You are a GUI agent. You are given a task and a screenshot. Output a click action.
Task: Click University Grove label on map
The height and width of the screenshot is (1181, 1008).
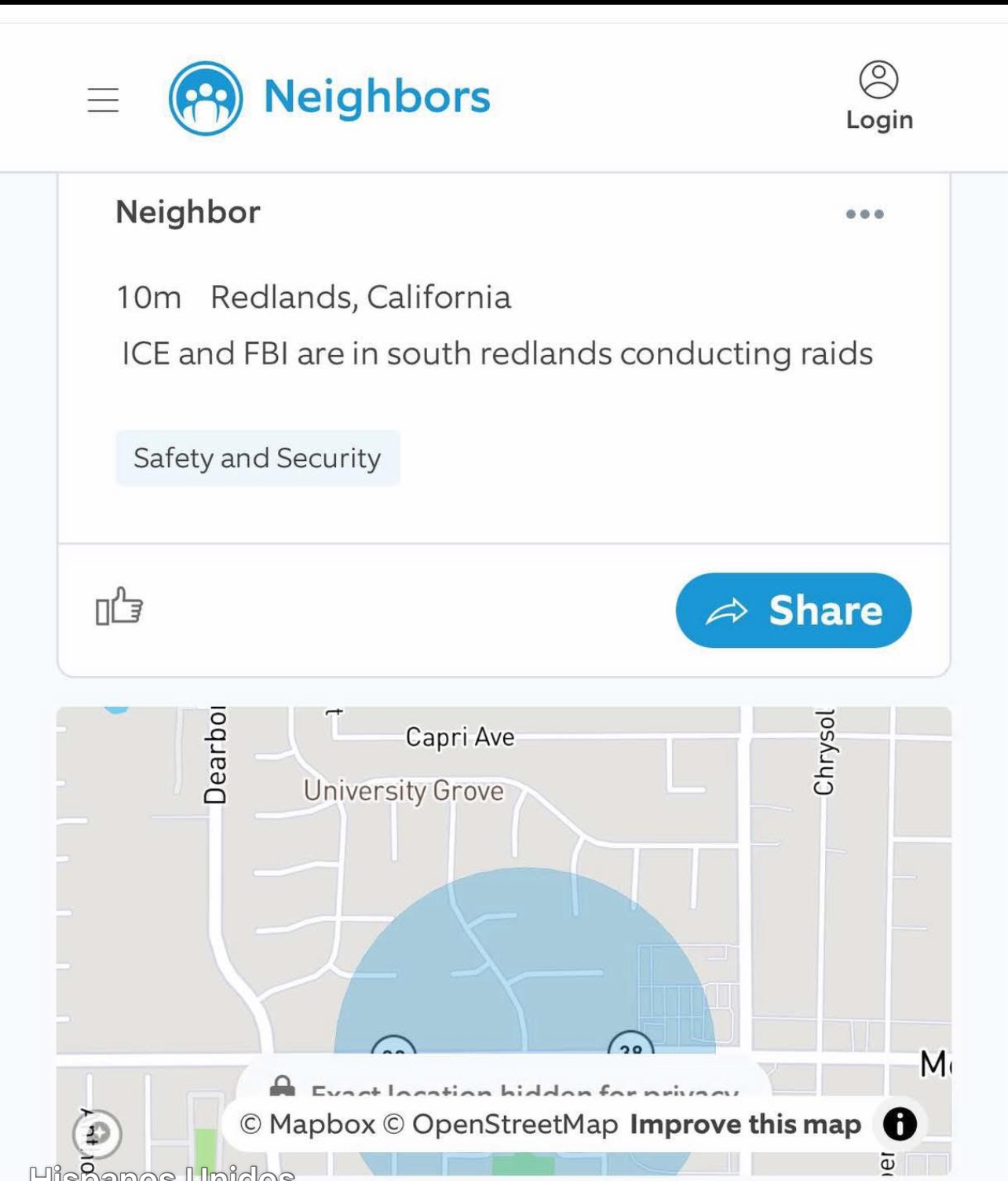pyautogui.click(x=404, y=791)
